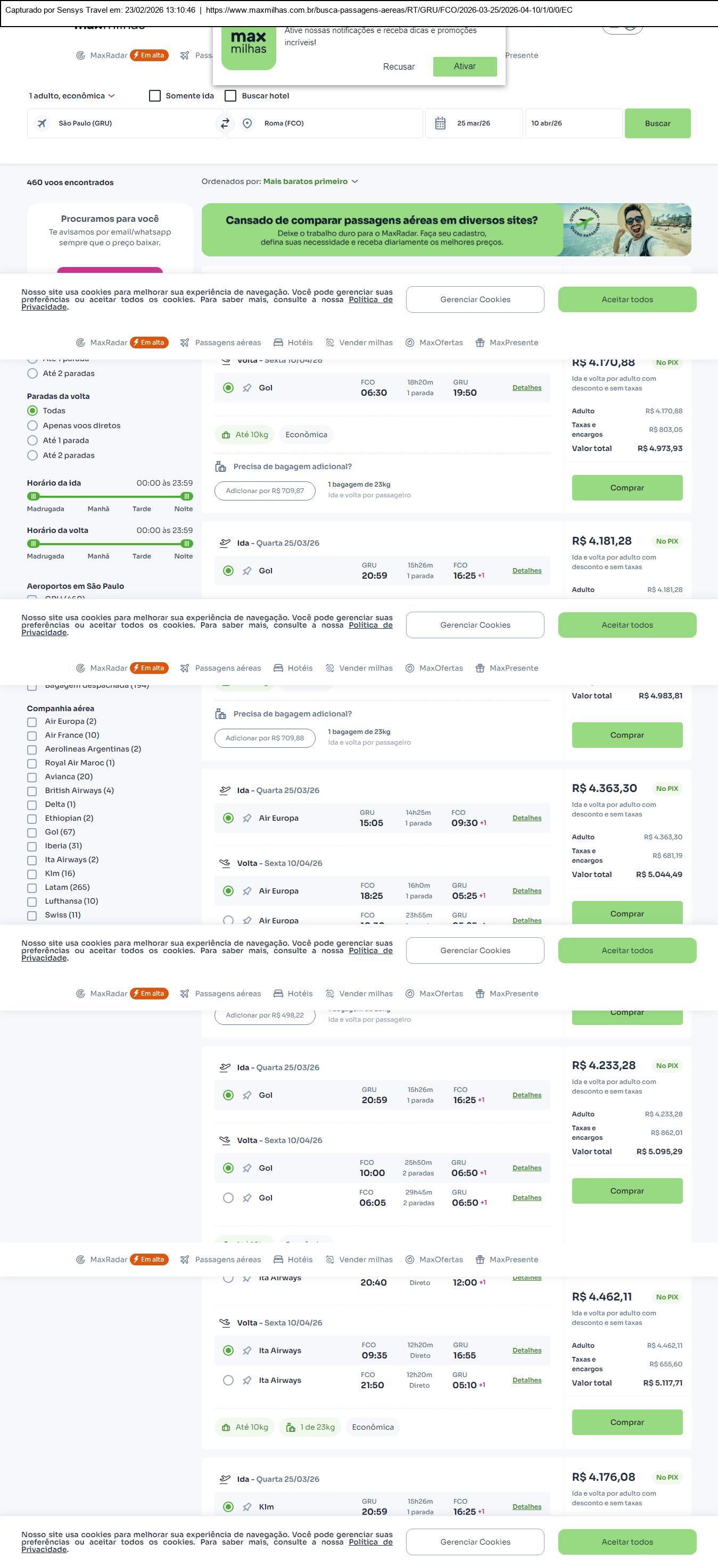Click Ativar to enable notifications
Viewport: 718px width, 1568px height.
tap(464, 66)
